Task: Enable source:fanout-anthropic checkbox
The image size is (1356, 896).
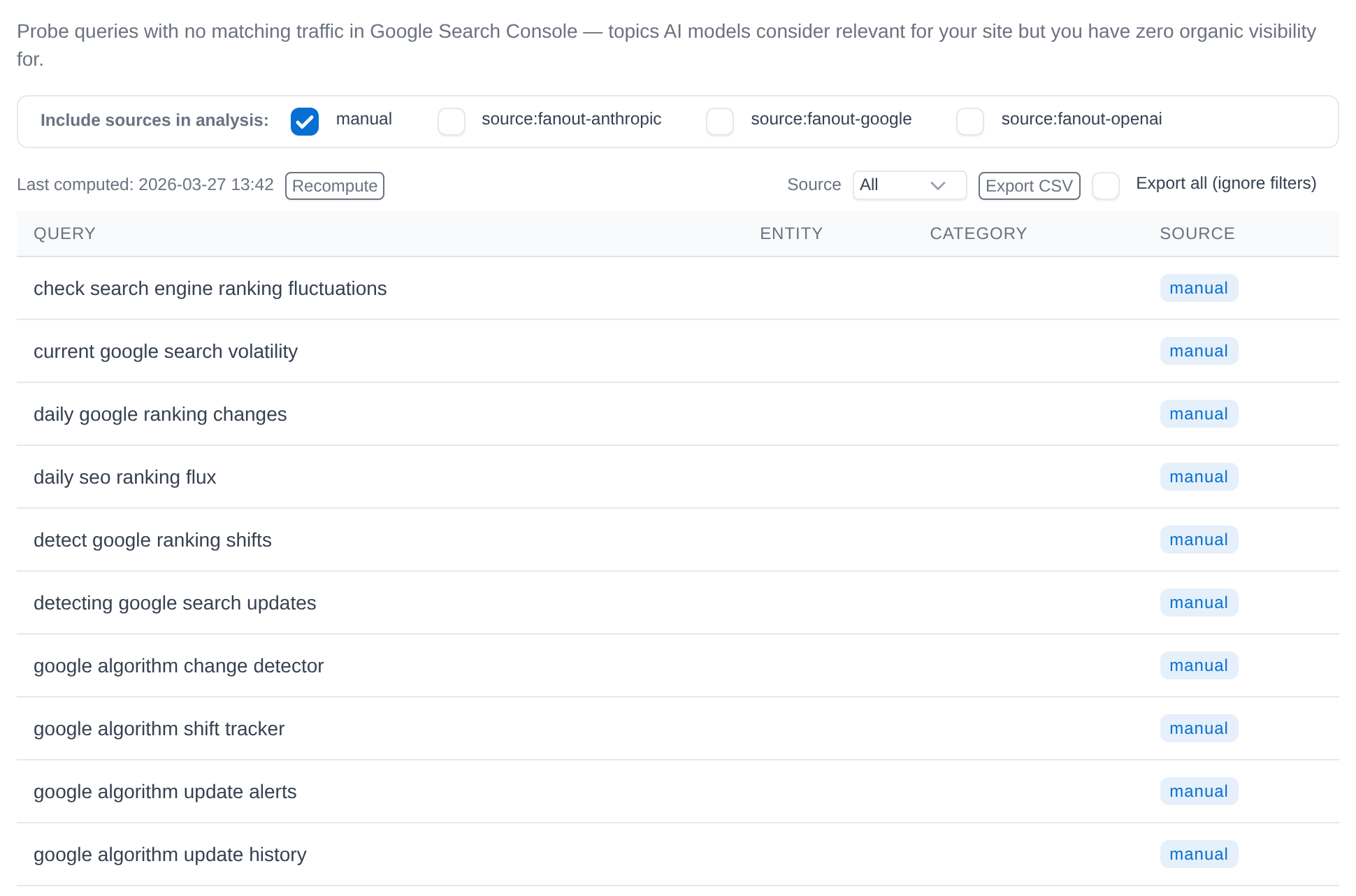Action: click(452, 122)
